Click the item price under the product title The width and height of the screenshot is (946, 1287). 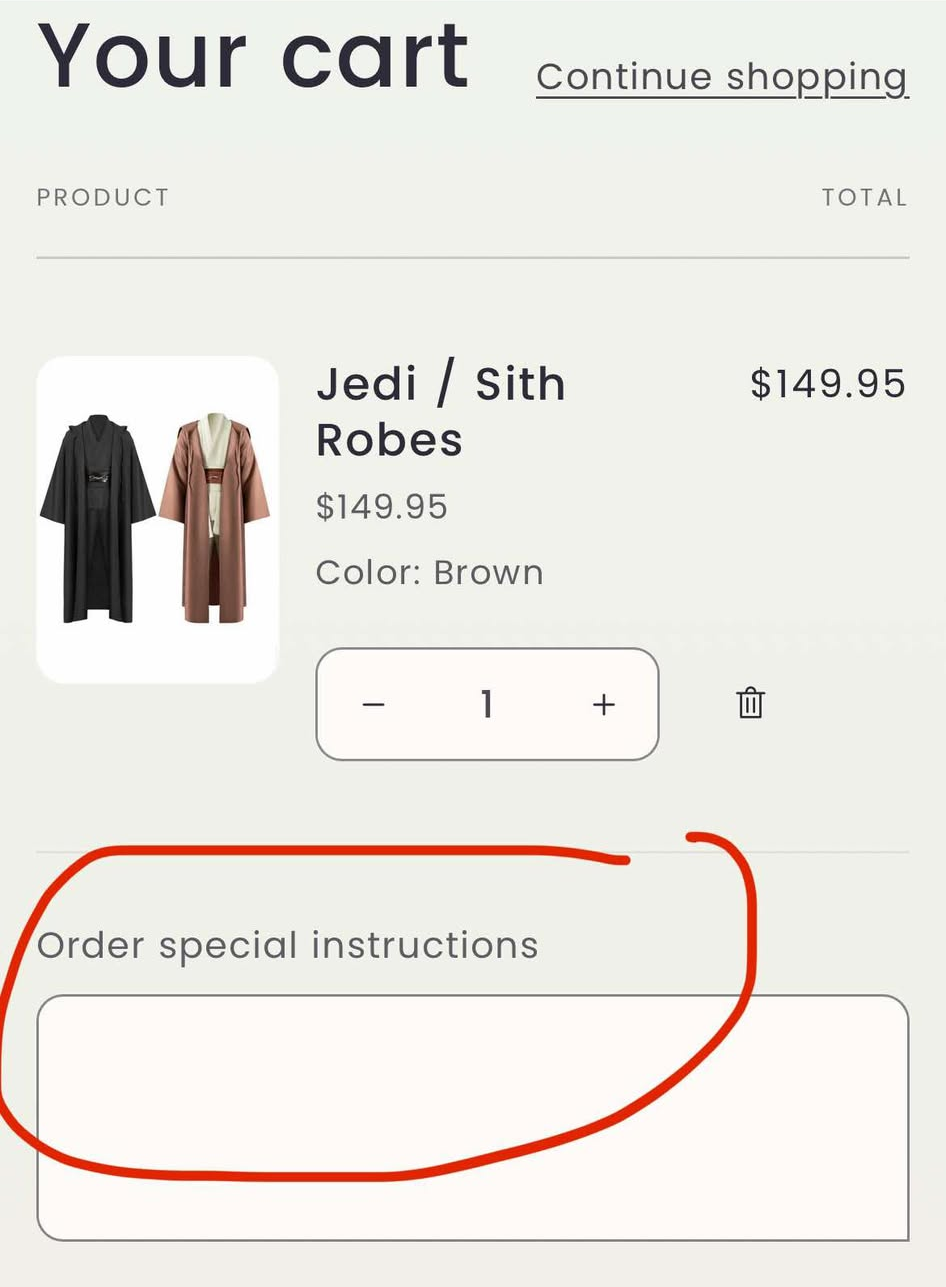[x=382, y=507]
